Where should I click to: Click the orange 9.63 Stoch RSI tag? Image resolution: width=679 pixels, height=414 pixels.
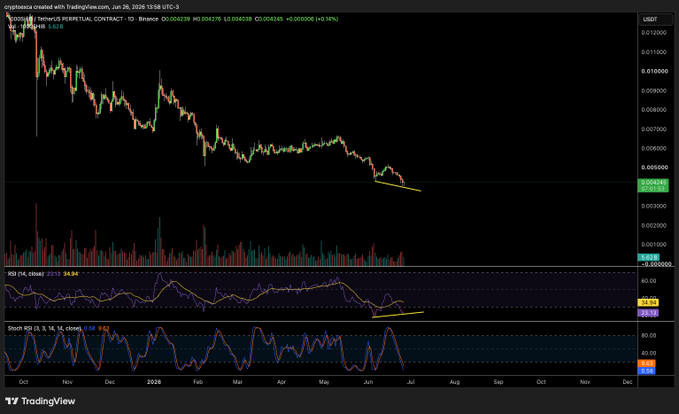[x=647, y=363]
